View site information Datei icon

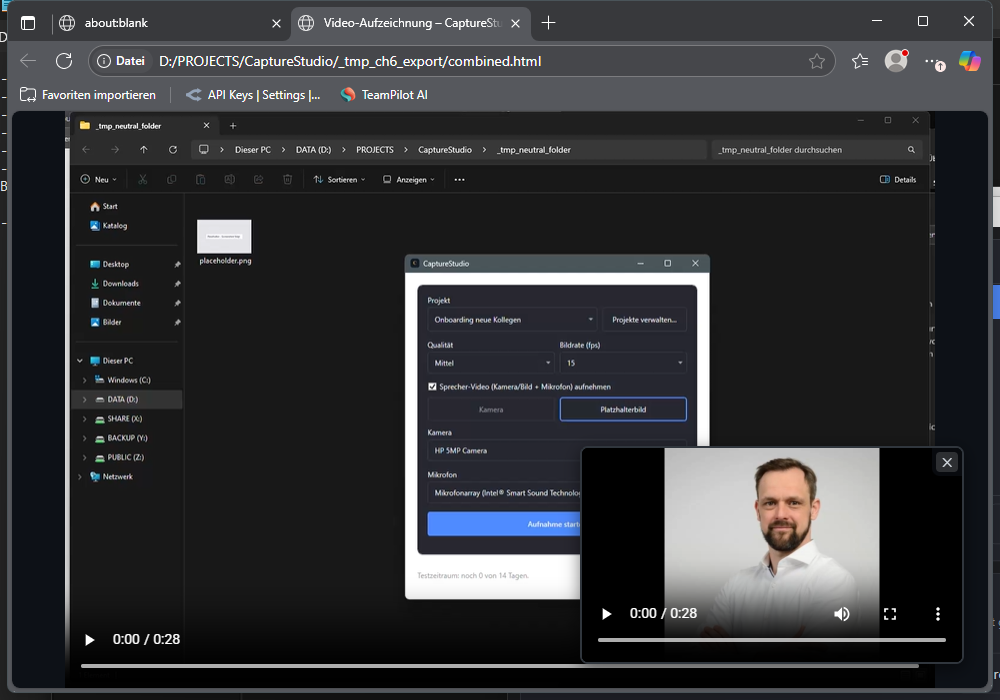121,61
